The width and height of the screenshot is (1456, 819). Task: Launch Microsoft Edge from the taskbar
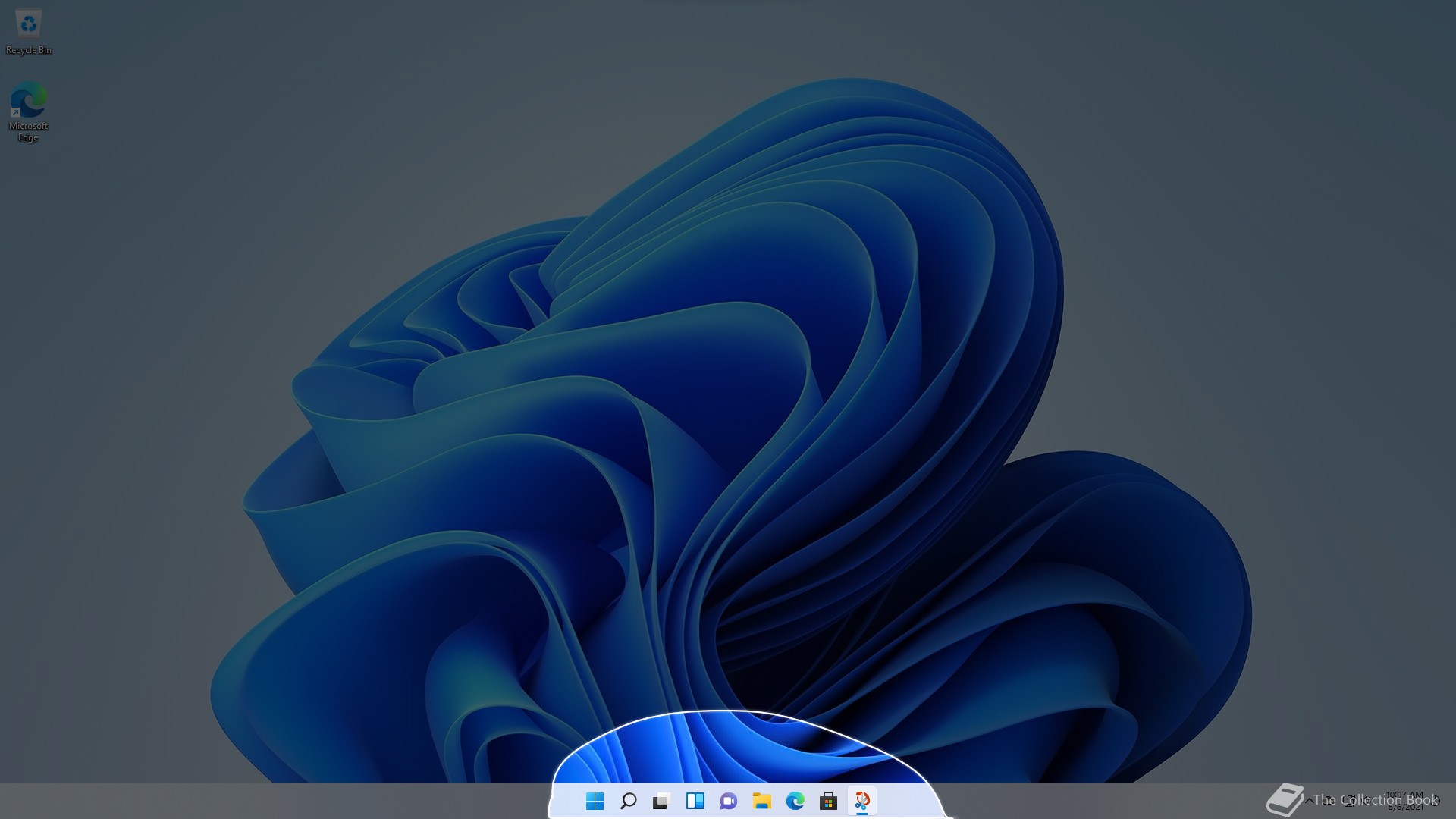[x=795, y=801]
